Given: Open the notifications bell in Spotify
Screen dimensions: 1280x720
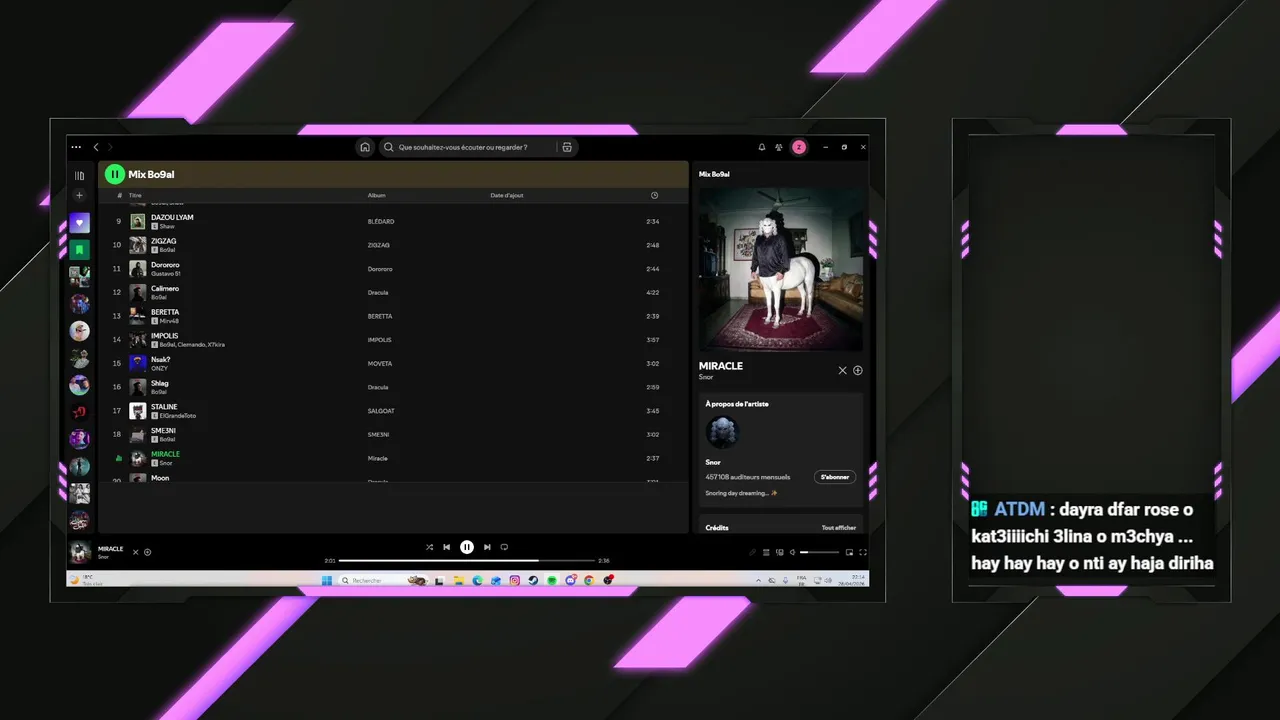Looking at the screenshot, I should (762, 147).
